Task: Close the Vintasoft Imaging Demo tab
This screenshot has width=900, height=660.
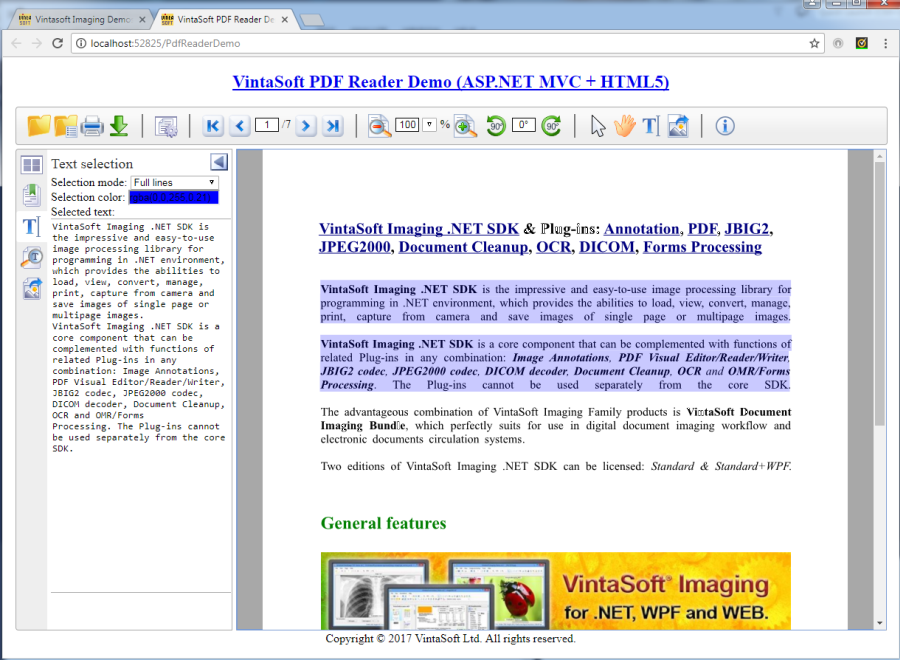Action: [x=142, y=20]
